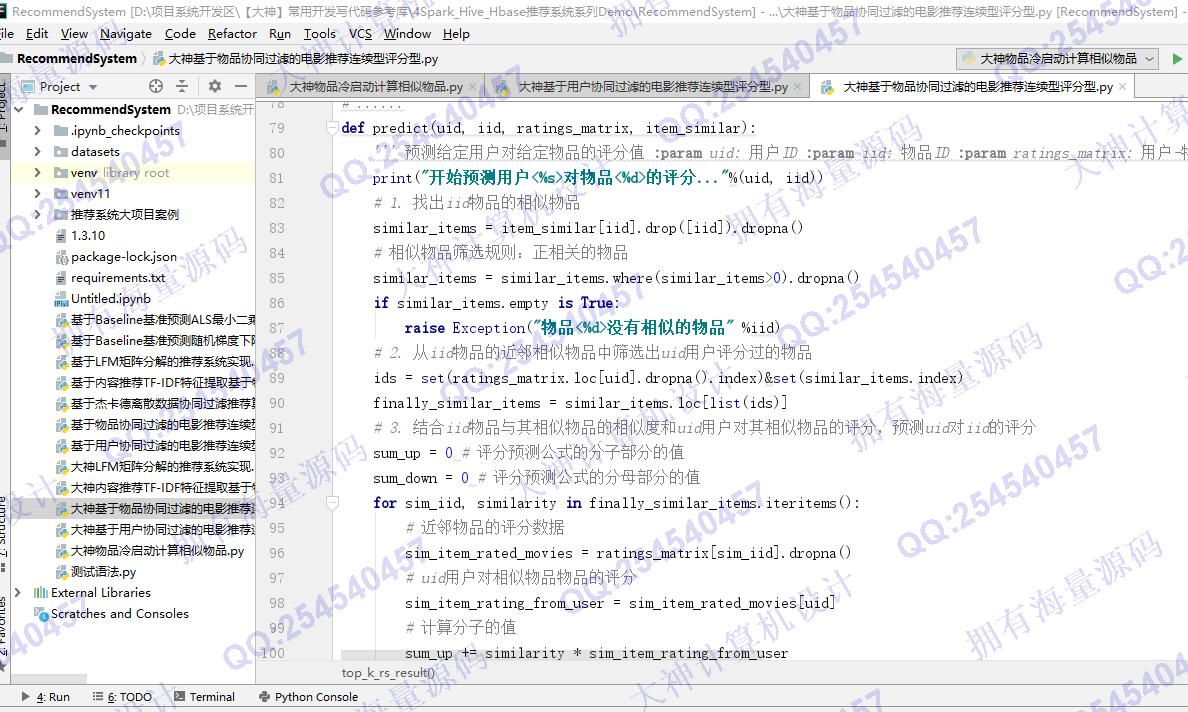Image resolution: width=1188 pixels, height=712 pixels.
Task: Select 基于杰卡德离散数据协同过滤 file
Action: point(163,404)
